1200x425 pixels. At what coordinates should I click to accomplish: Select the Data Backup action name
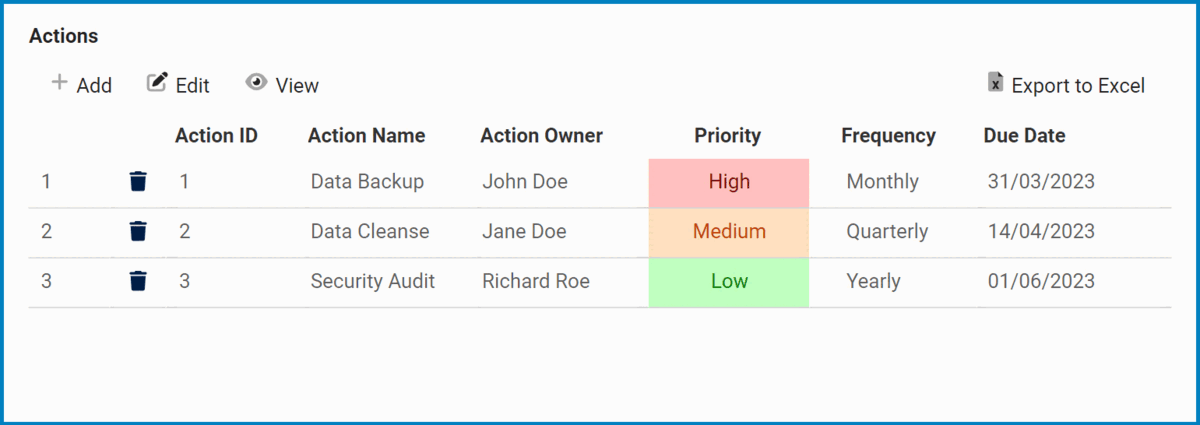click(367, 182)
